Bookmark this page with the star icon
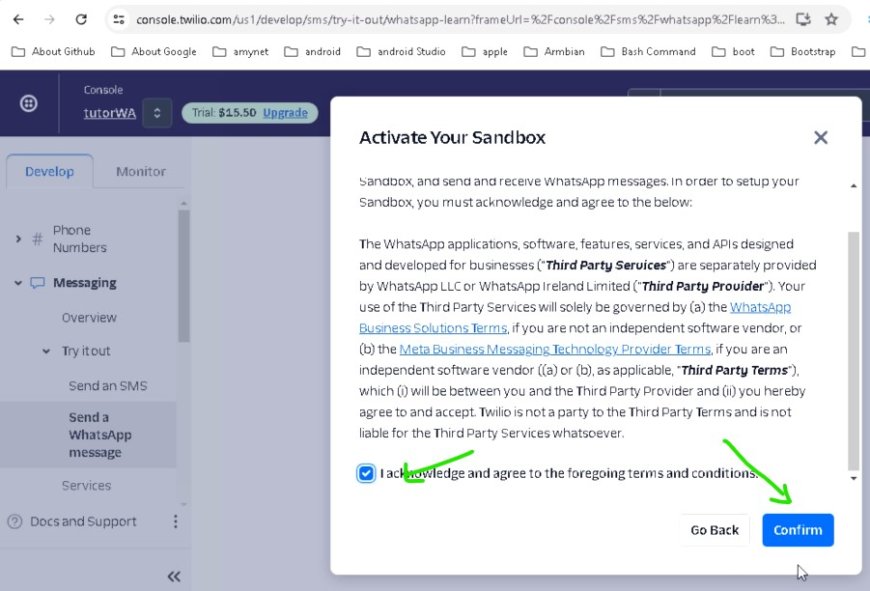Viewport: 870px width, 591px height. (x=831, y=19)
